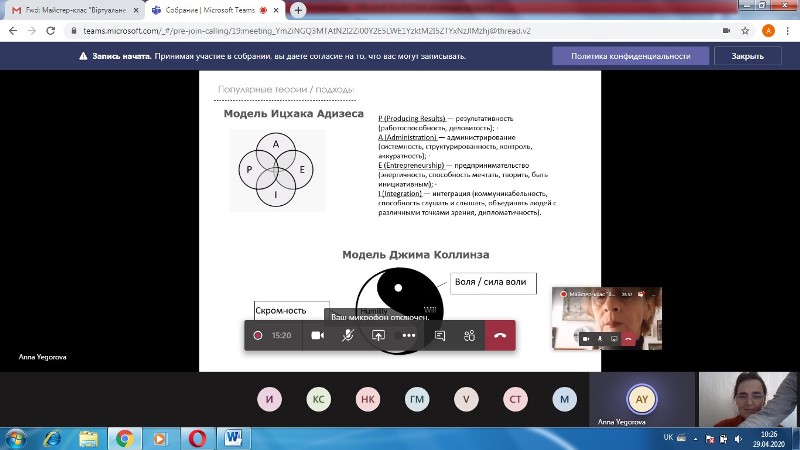This screenshot has height=450, width=800.
Task: Click own video thumbnail in bottom strip
Action: tap(747, 399)
